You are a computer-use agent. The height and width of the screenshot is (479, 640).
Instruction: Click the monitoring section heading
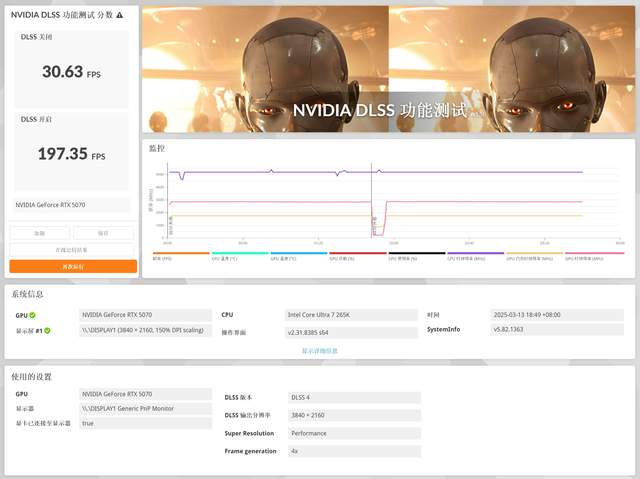pyautogui.click(x=157, y=149)
